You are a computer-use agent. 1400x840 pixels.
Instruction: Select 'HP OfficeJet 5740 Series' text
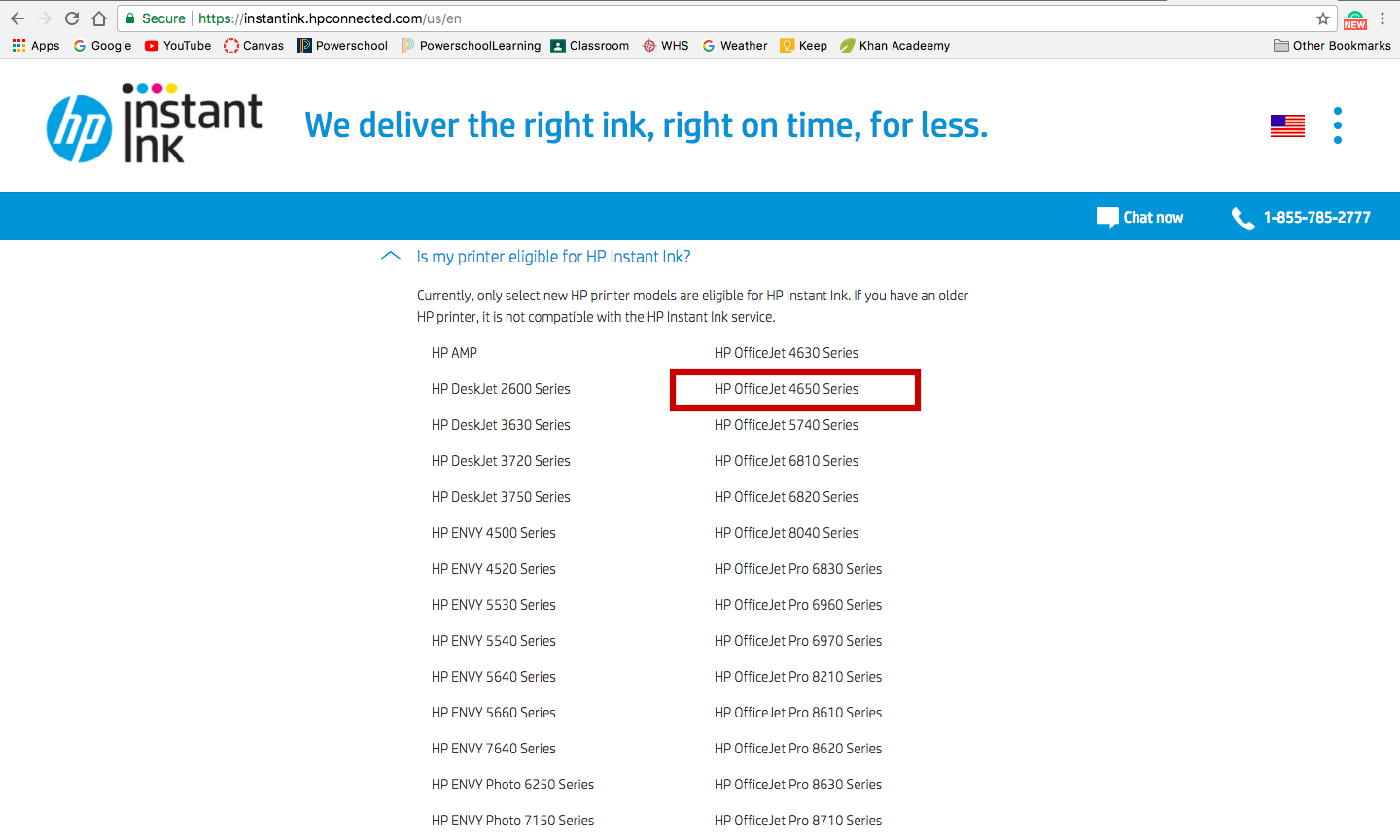pos(787,425)
